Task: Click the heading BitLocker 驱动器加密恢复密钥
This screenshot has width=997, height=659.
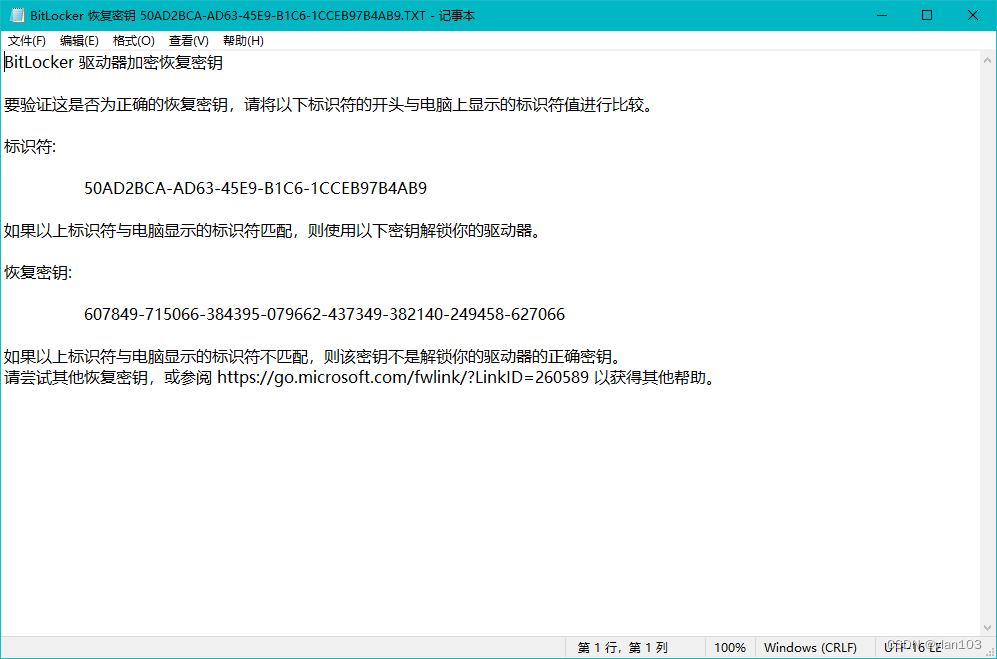Action: click(114, 63)
